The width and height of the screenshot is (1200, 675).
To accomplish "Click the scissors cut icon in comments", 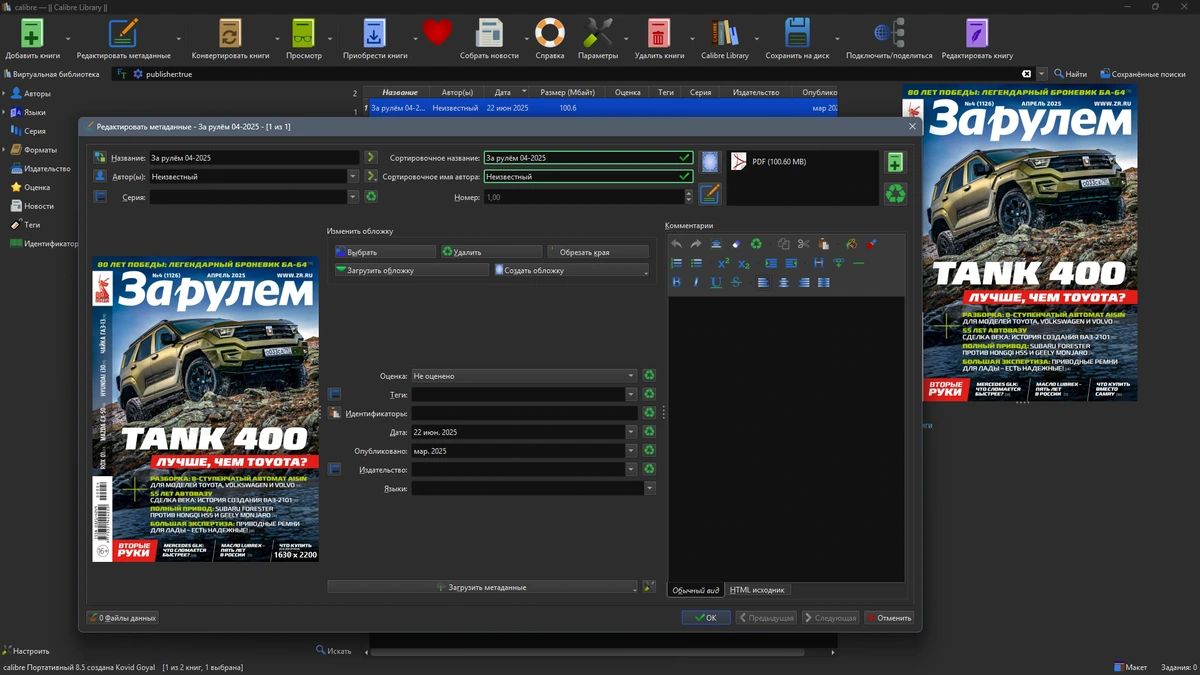I will [x=803, y=244].
